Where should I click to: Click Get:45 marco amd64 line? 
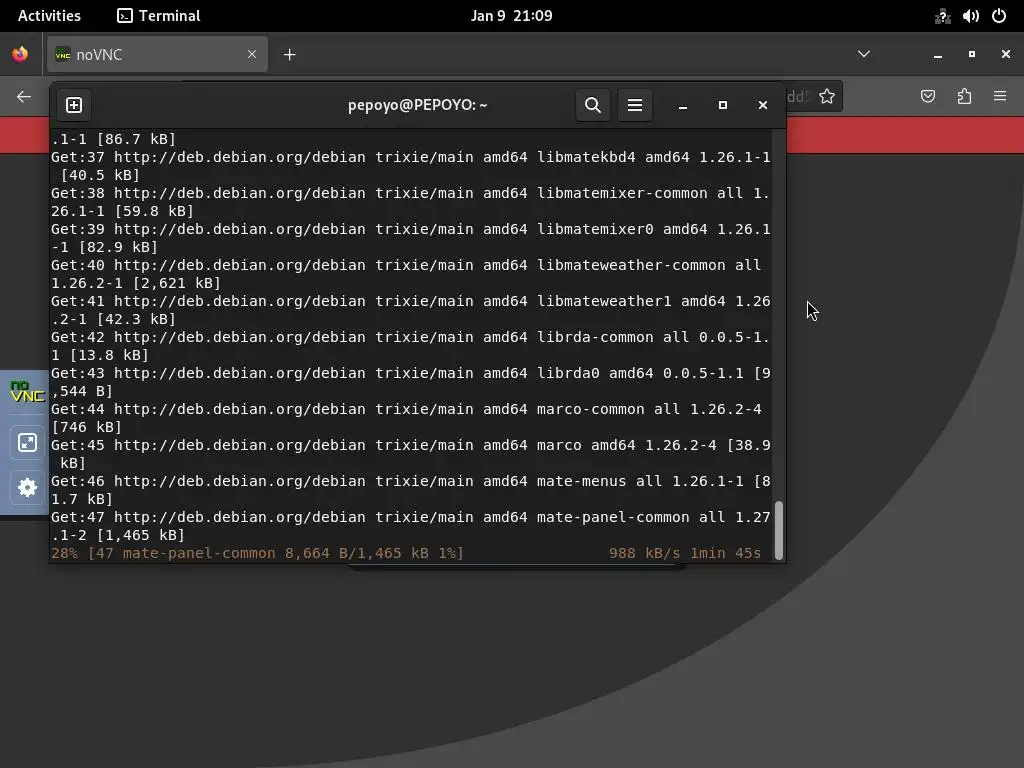tap(411, 454)
